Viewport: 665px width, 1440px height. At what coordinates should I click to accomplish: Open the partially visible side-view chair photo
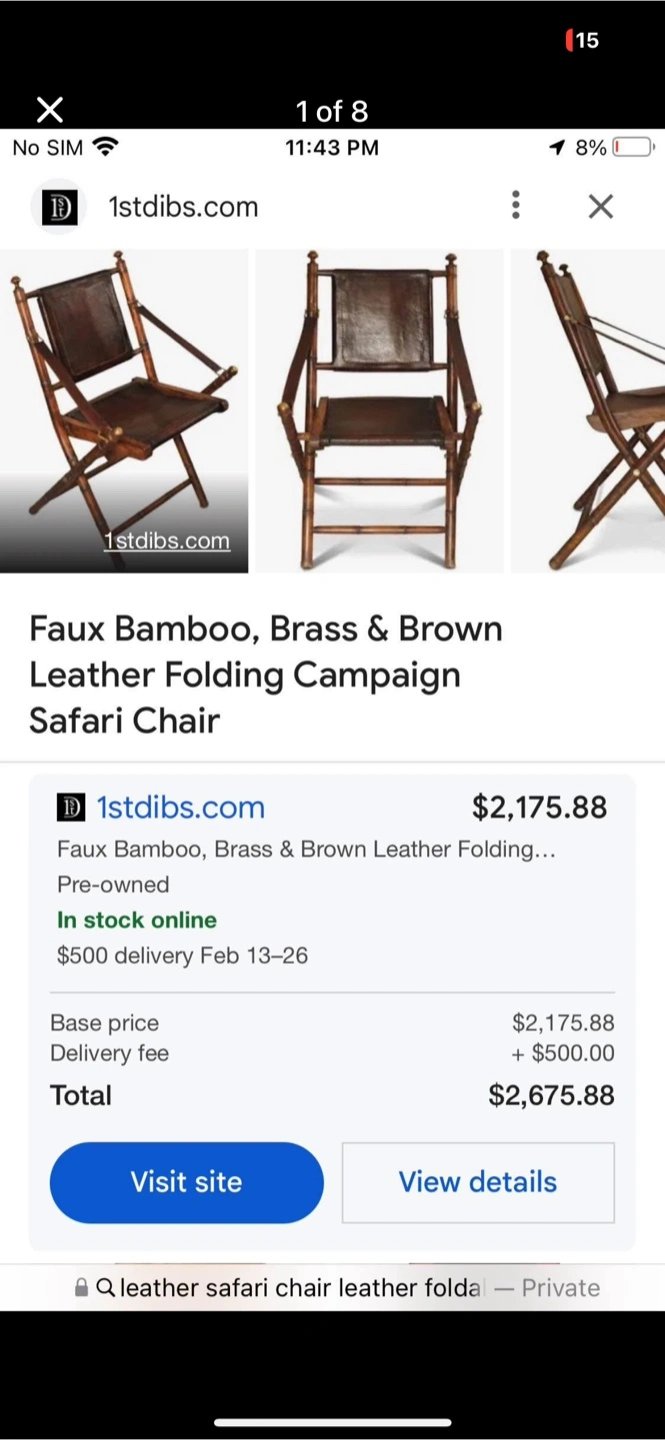click(x=589, y=410)
